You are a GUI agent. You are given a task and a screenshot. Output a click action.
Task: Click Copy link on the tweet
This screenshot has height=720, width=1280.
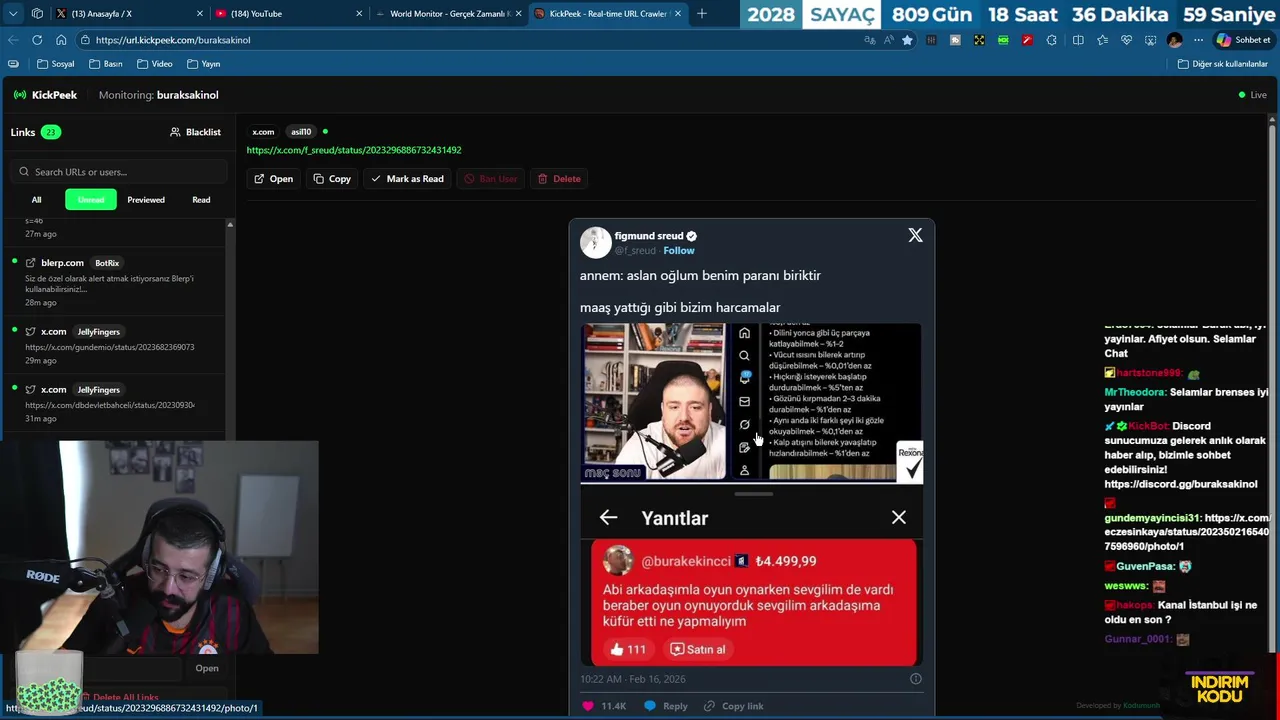(x=733, y=706)
